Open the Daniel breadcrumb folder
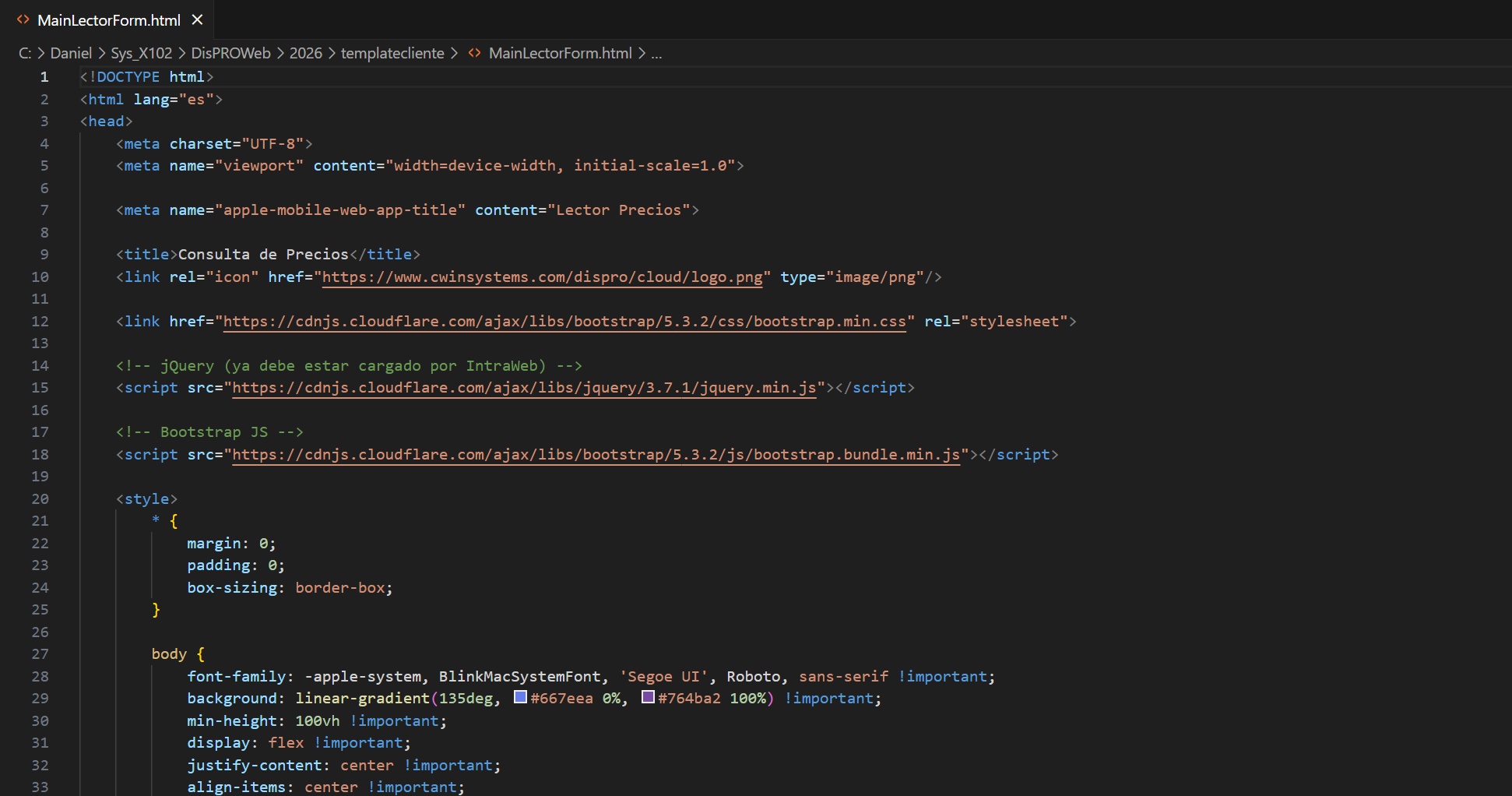The image size is (1512, 796). click(71, 53)
